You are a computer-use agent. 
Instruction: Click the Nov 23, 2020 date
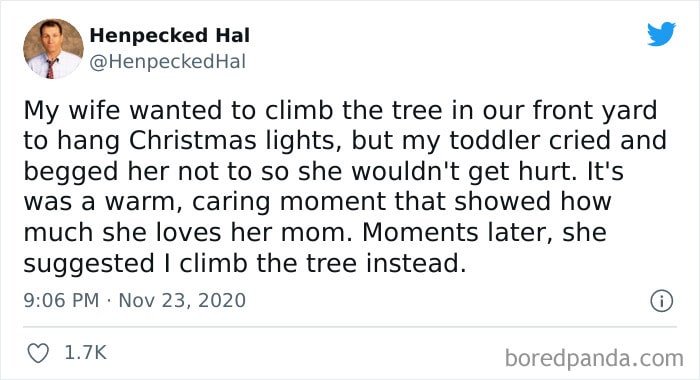pyautogui.click(x=182, y=300)
